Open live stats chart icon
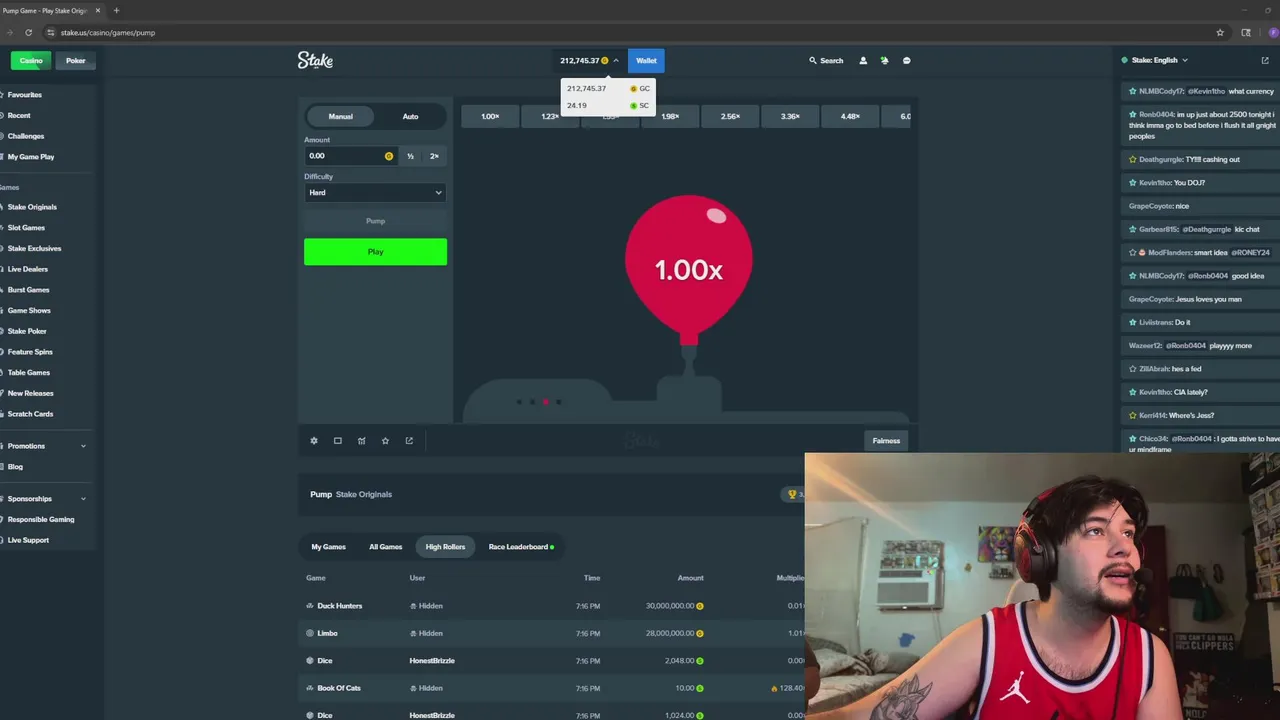This screenshot has width=1280, height=720. [362, 441]
